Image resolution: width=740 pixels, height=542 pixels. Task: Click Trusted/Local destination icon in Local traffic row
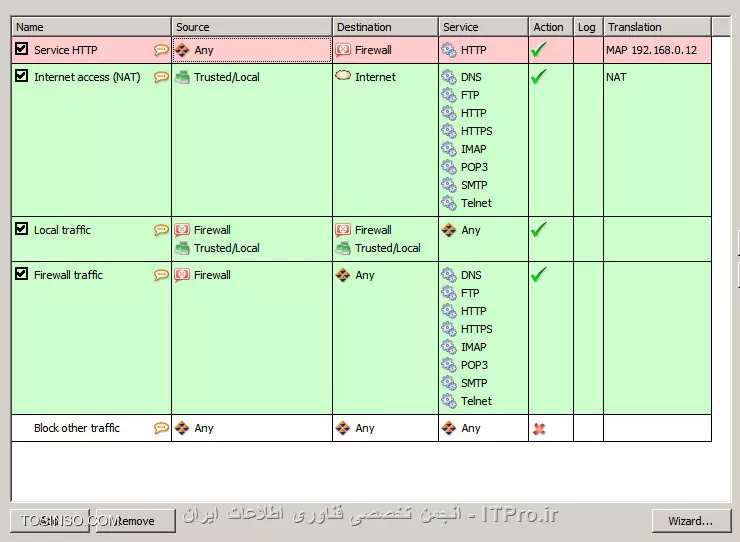click(343, 248)
